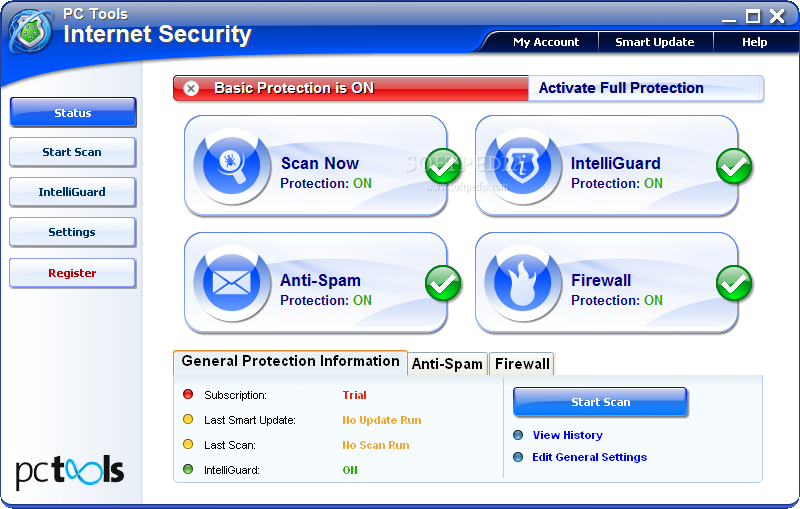Click the Edit General Settings link

tap(589, 457)
